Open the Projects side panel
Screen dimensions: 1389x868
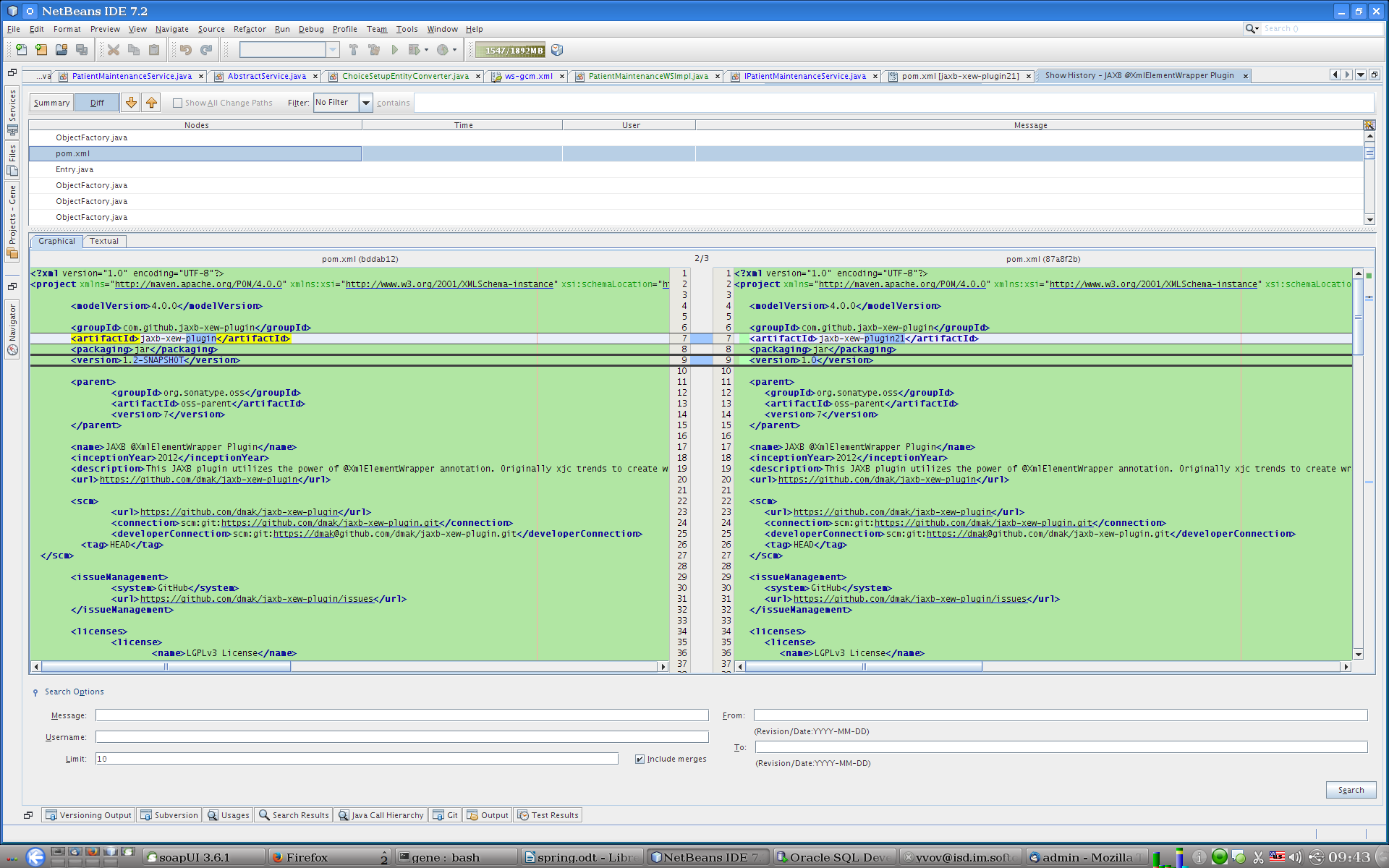12,221
